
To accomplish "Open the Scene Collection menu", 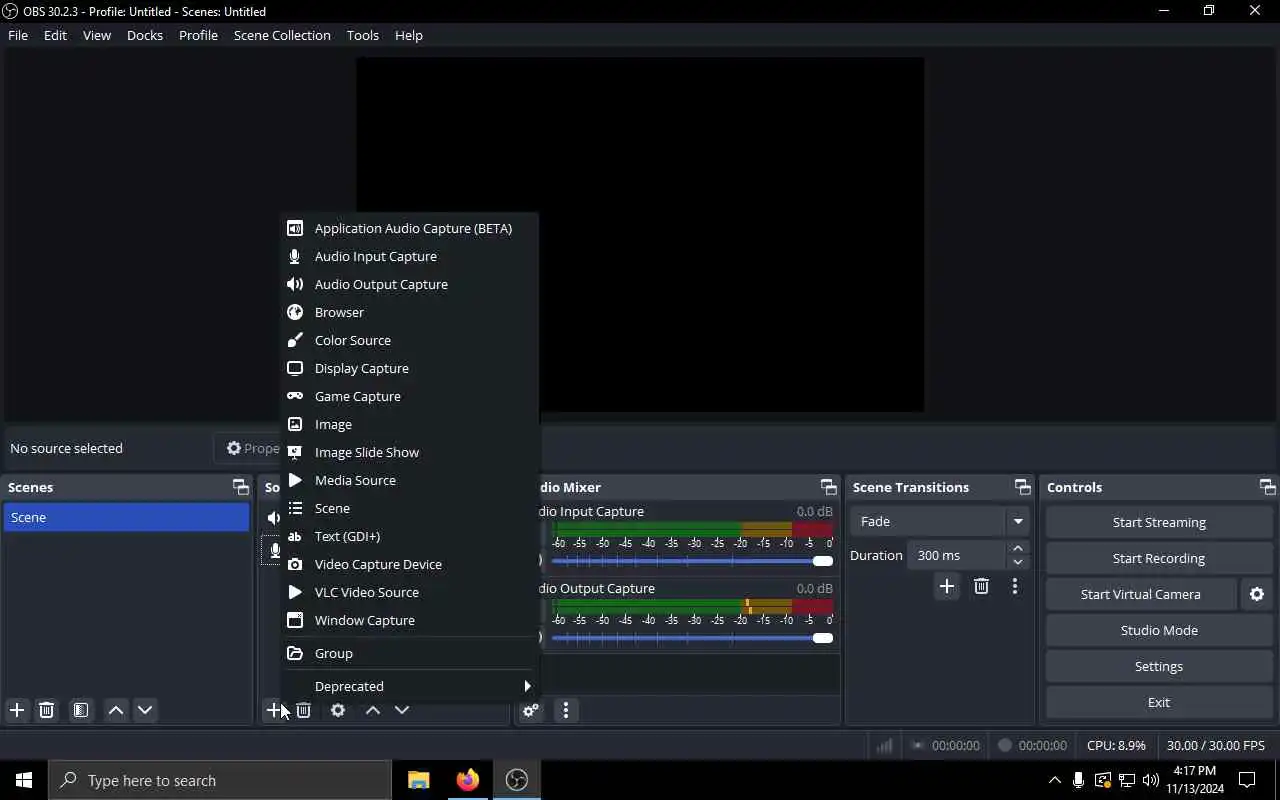I will tap(282, 35).
